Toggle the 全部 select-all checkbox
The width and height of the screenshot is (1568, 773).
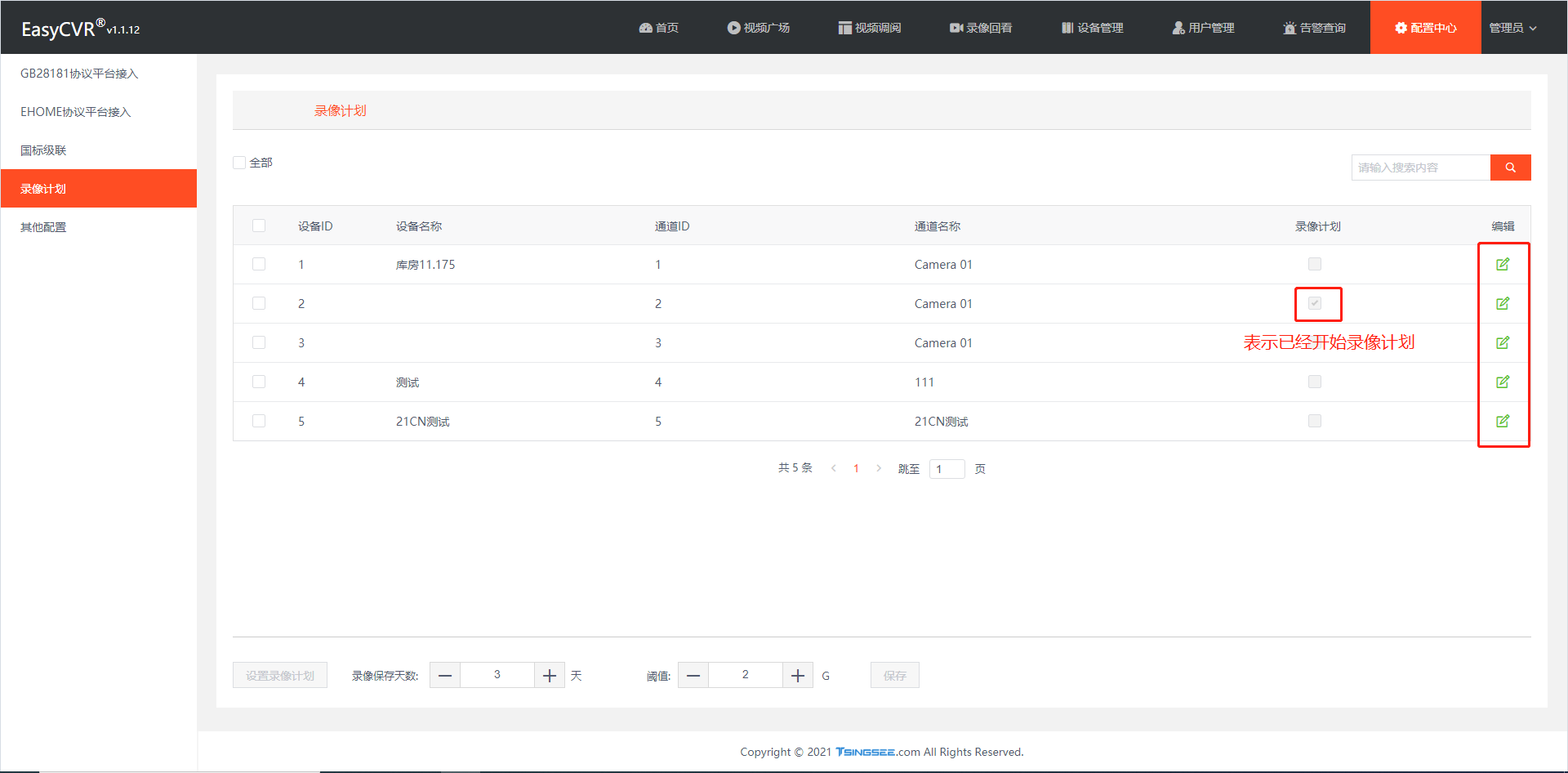click(x=239, y=163)
